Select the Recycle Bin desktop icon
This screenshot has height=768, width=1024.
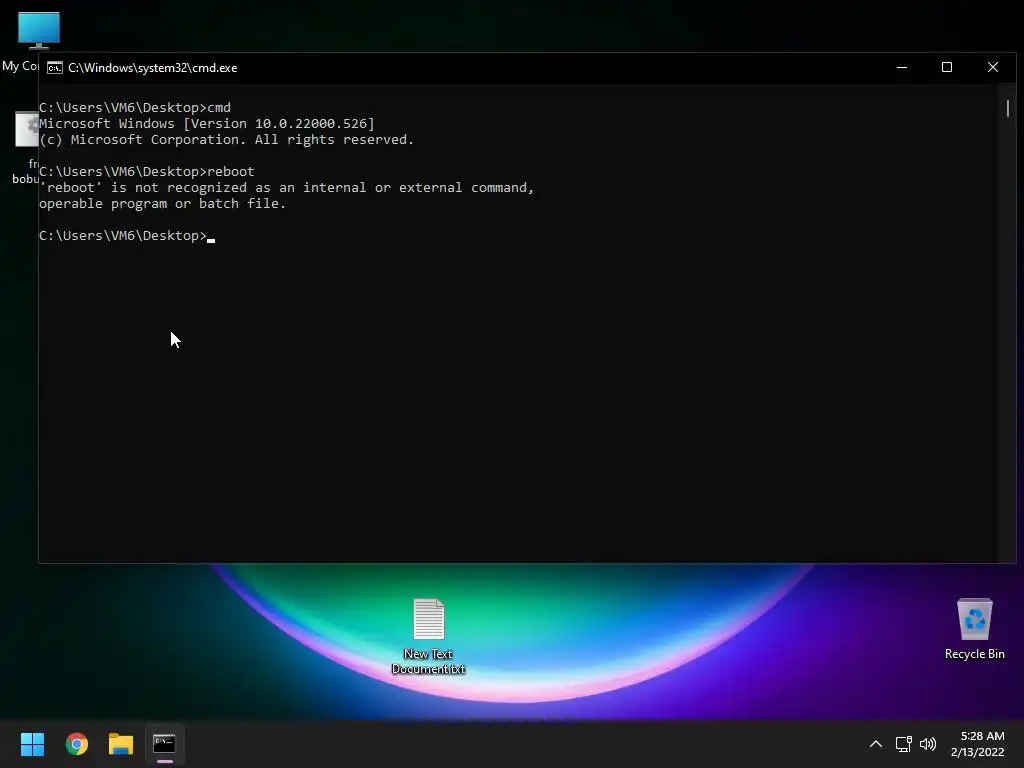[x=974, y=629]
